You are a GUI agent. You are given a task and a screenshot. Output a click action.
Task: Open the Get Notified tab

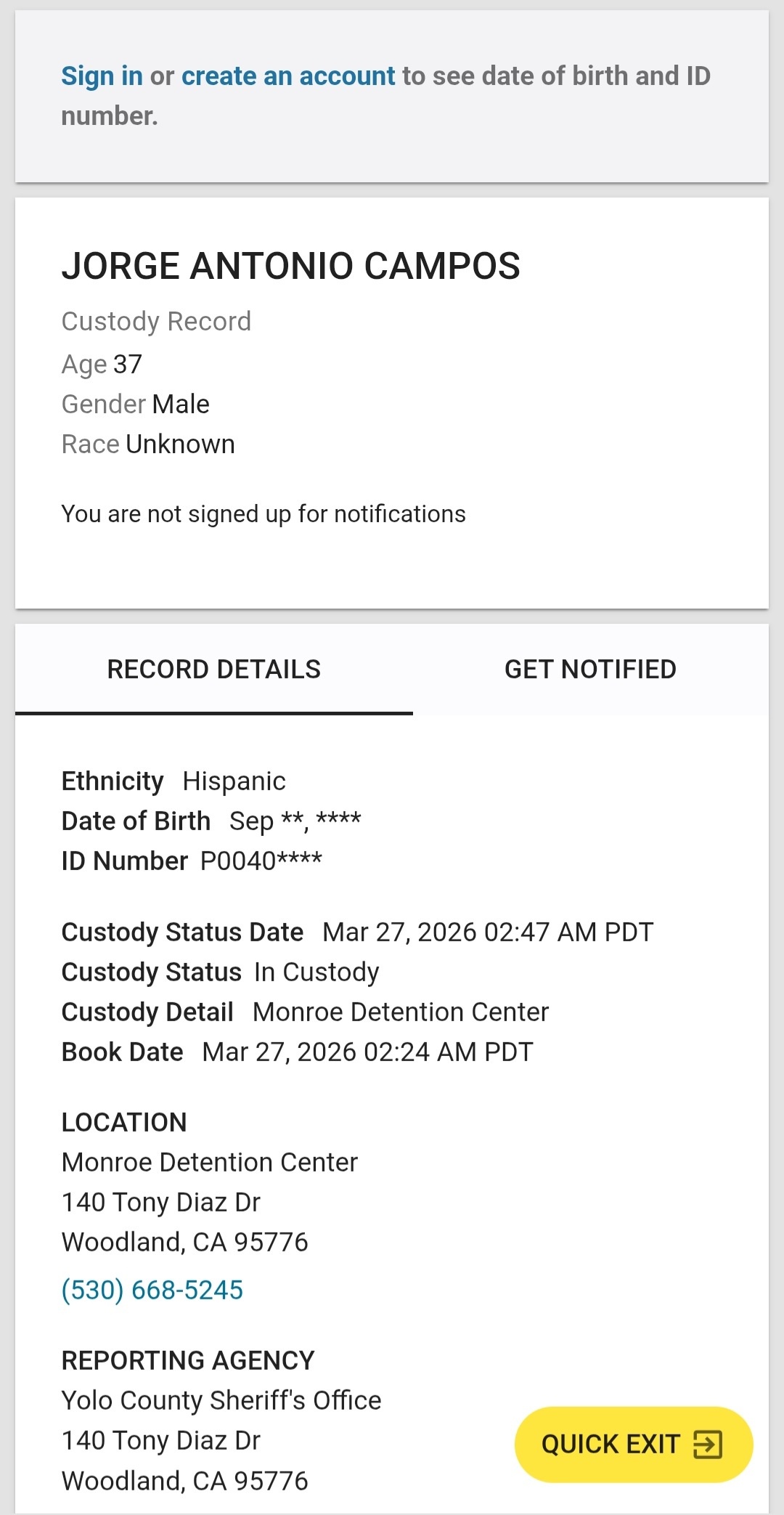point(590,670)
